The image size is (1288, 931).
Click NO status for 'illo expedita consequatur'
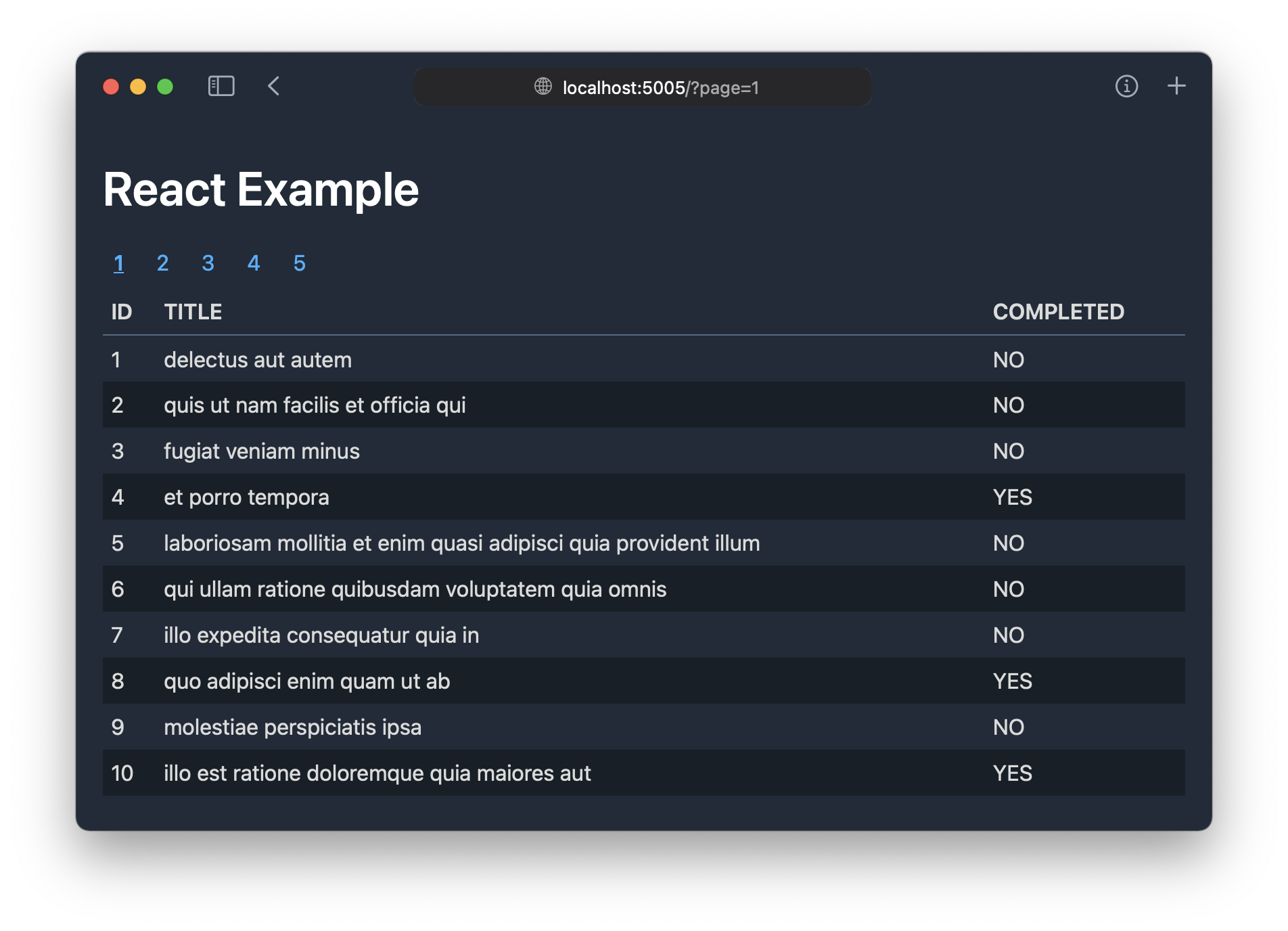(1009, 635)
